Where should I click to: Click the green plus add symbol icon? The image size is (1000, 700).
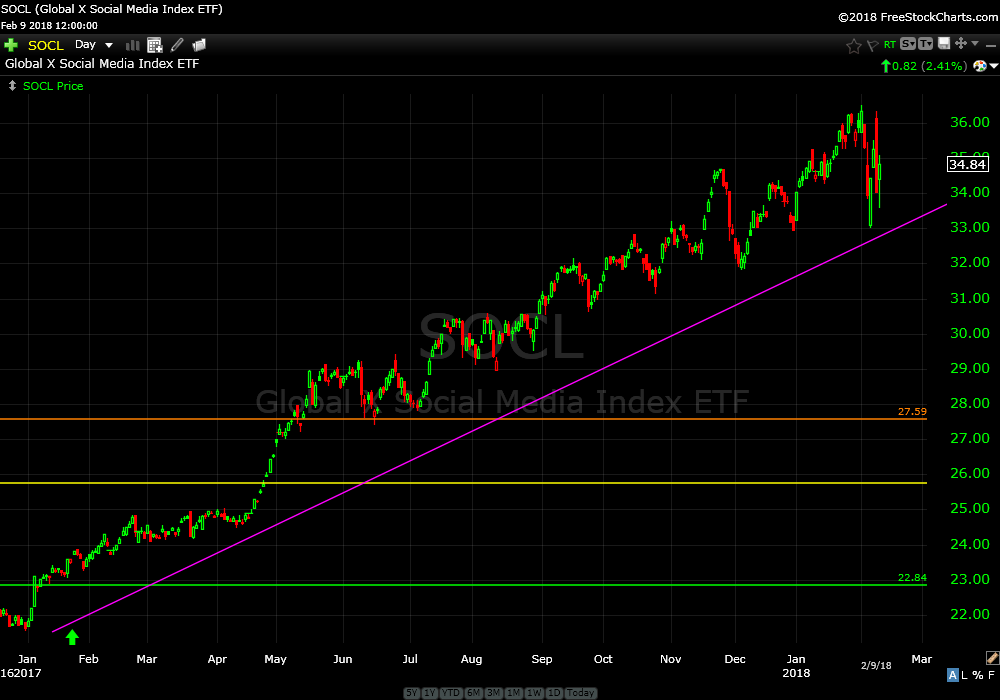click(11, 45)
